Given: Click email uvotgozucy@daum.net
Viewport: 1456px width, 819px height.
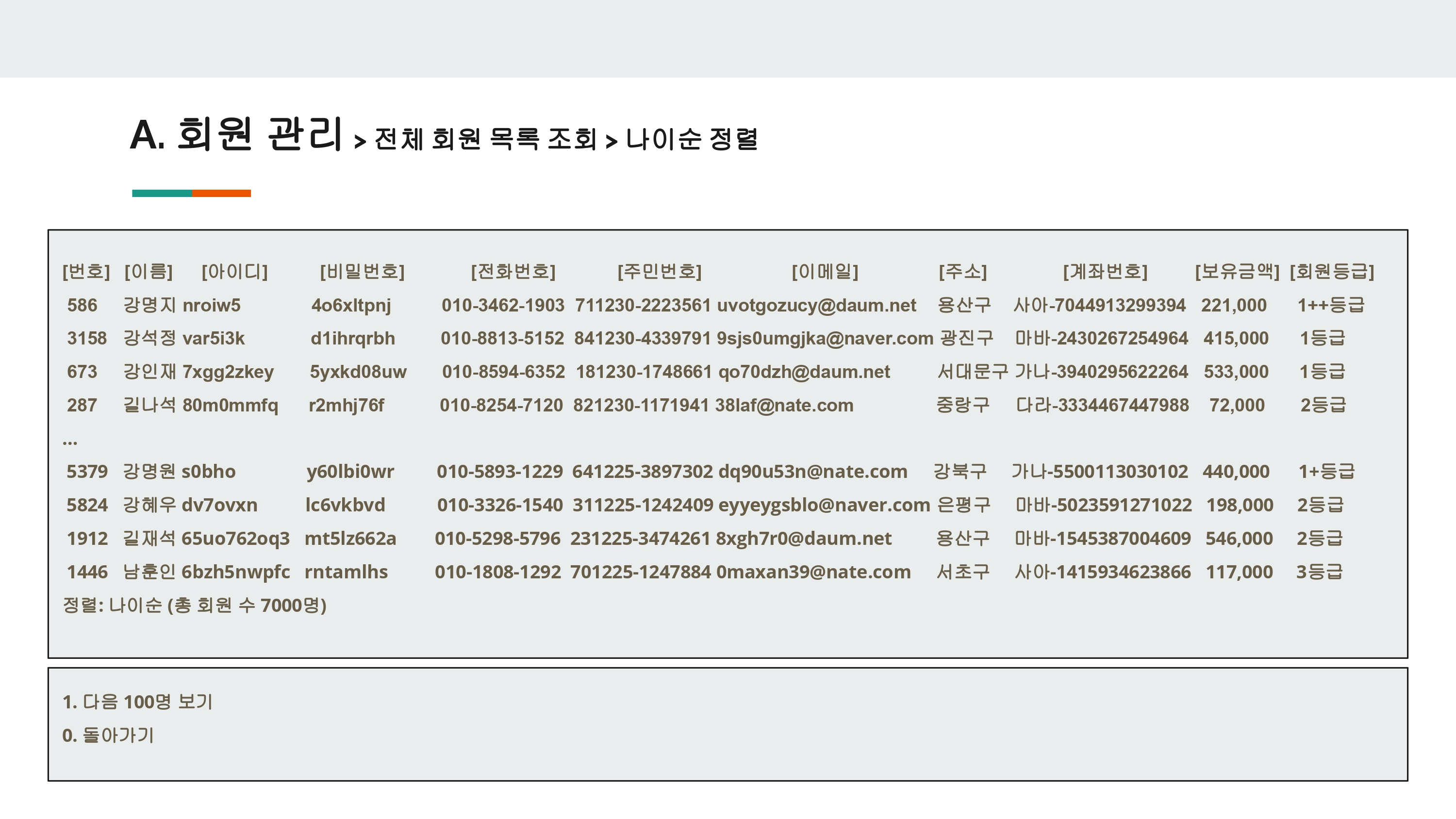Looking at the screenshot, I should 816,306.
